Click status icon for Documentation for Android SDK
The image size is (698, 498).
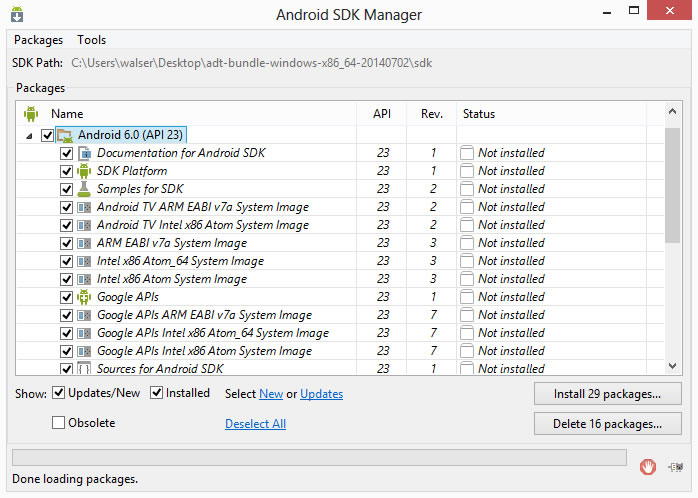[x=467, y=153]
